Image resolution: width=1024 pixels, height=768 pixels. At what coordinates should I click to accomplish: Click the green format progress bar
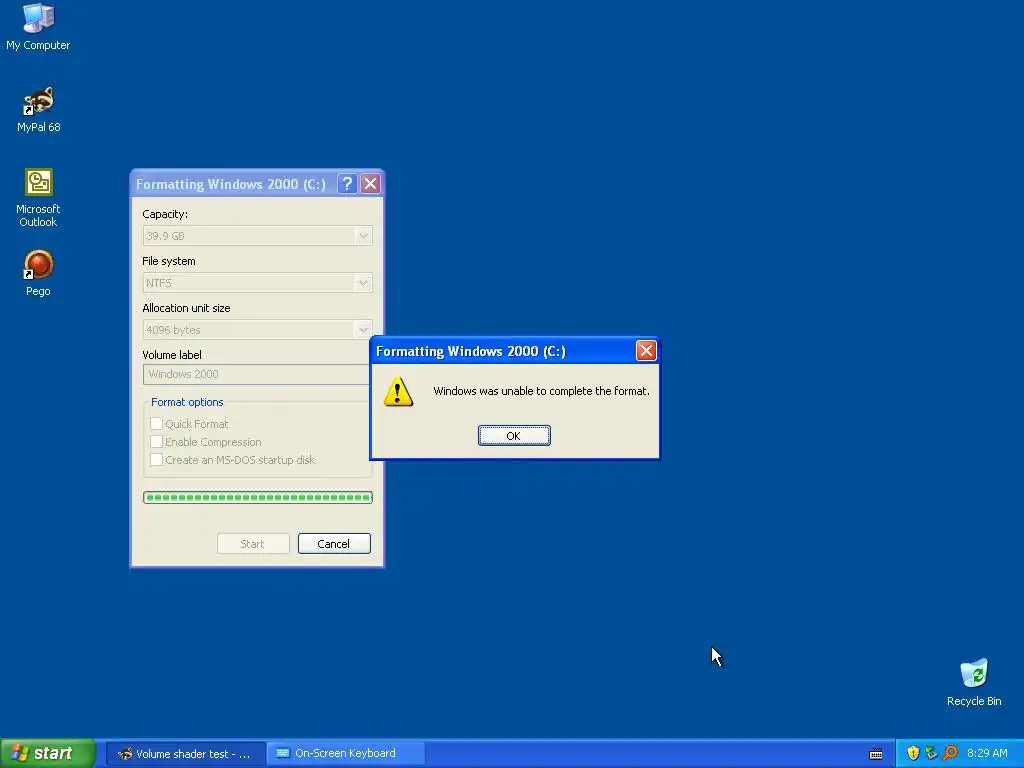tap(257, 498)
